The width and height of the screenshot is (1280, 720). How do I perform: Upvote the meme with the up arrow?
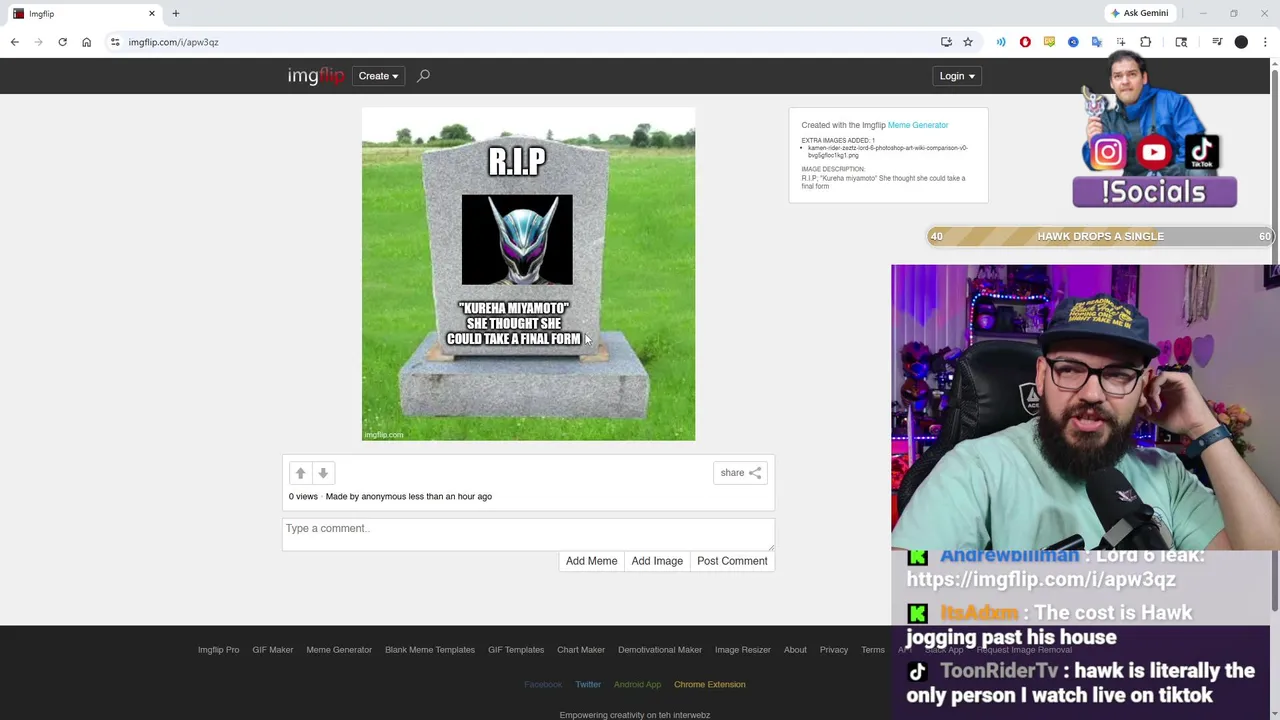tap(300, 473)
